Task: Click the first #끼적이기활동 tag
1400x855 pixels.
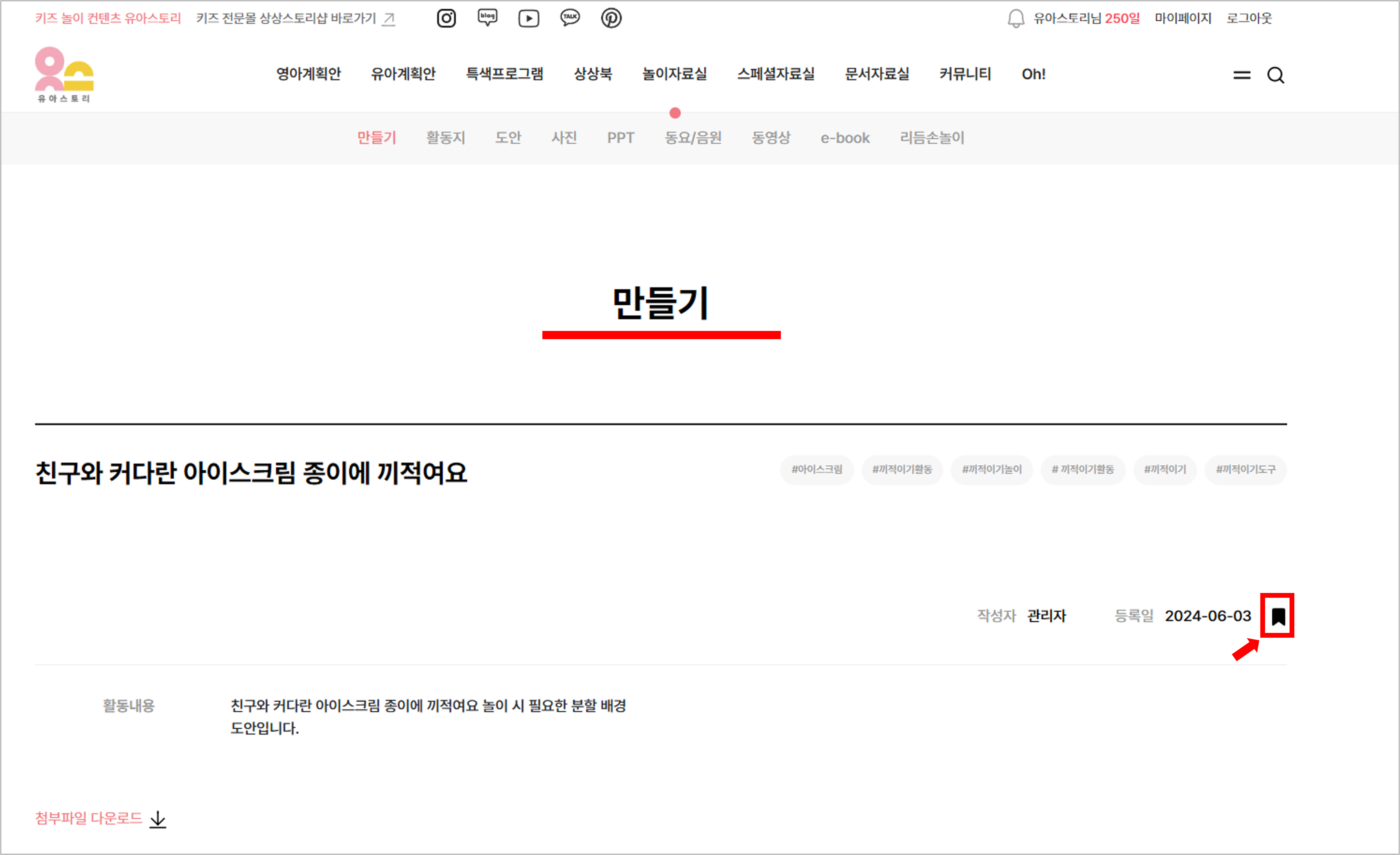Action: pyautogui.click(x=902, y=470)
